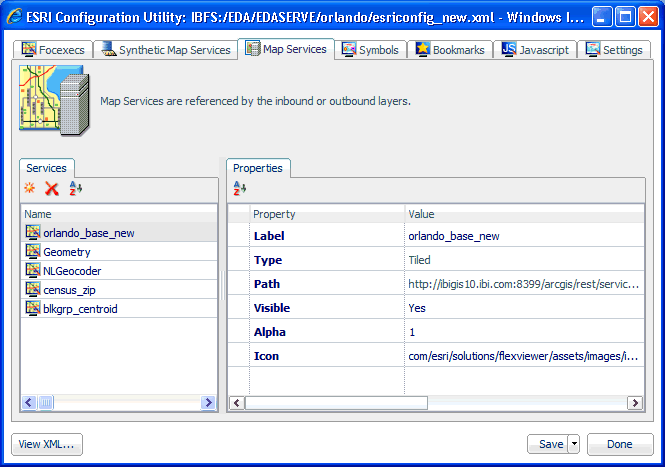Click properties grid scroll right arrow
Viewport: 665px width, 467px height.
coord(635,403)
